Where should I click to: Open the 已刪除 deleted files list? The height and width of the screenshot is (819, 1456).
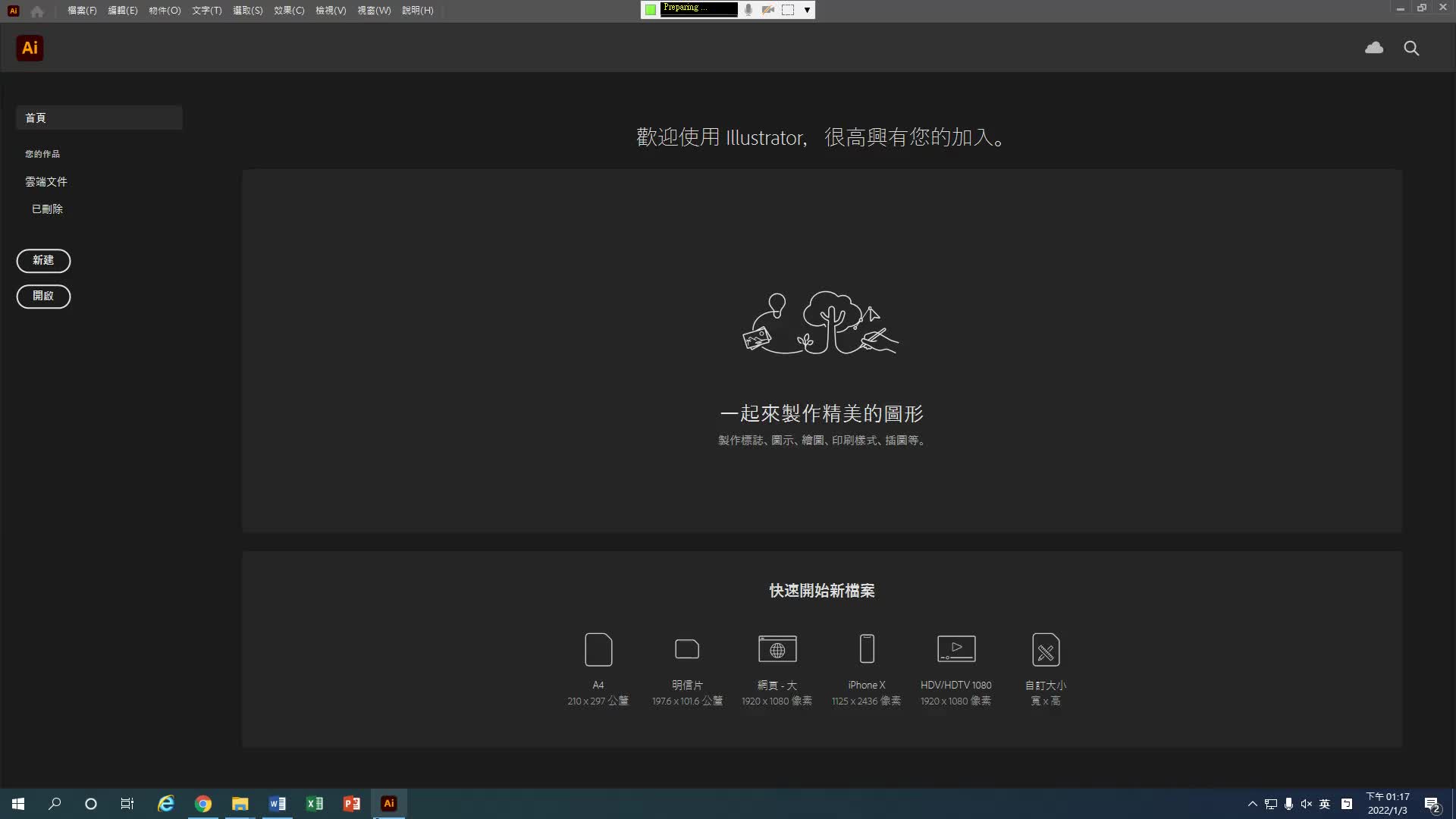tap(47, 209)
